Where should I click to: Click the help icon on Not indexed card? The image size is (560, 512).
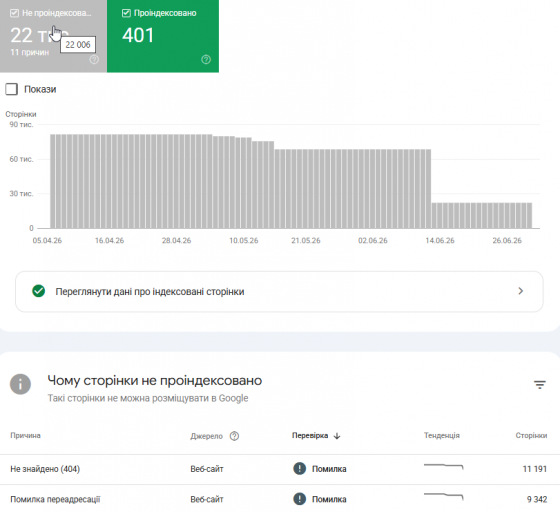[94, 59]
